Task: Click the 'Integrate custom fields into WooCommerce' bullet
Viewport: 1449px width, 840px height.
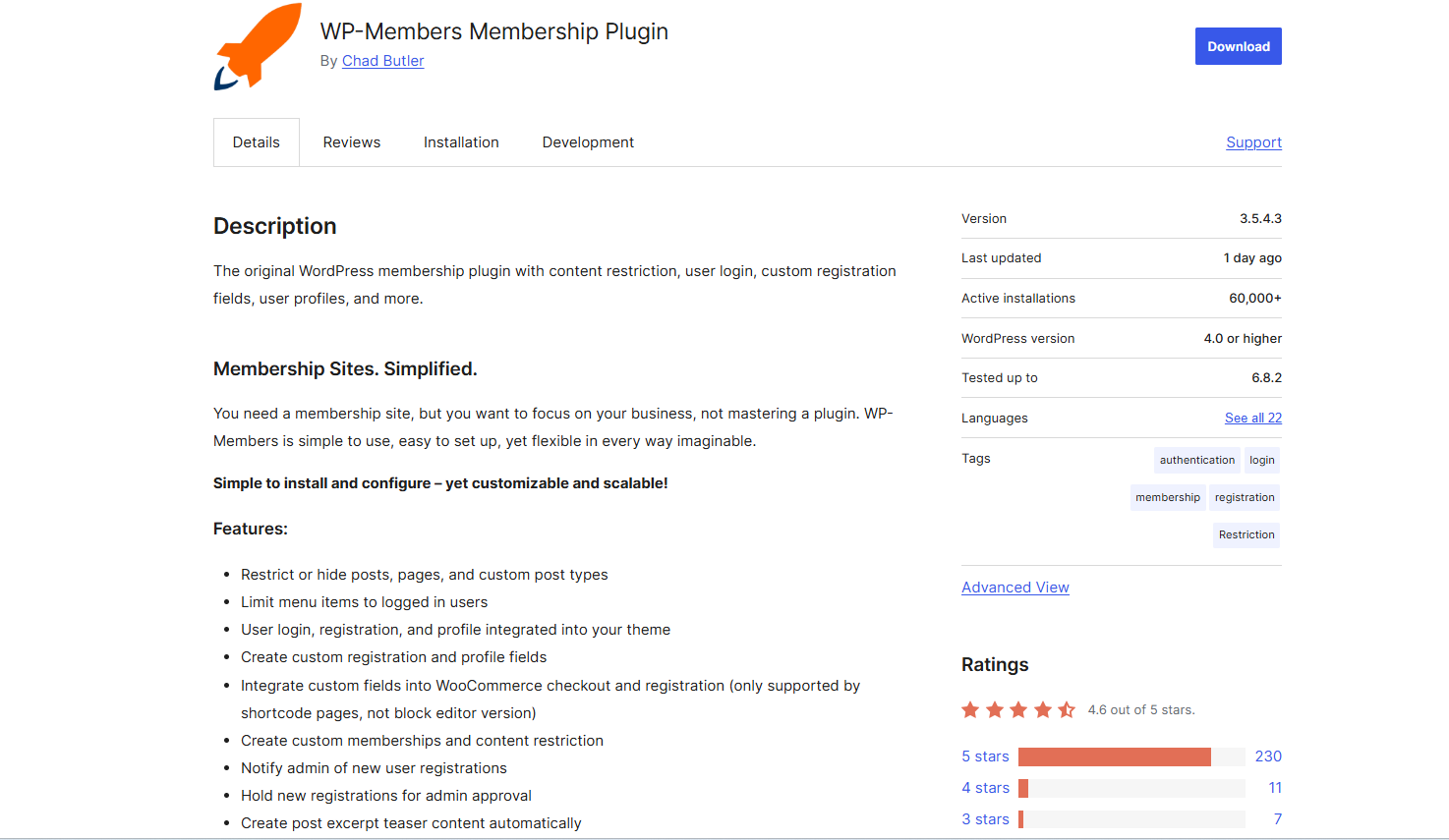Action: 551,700
